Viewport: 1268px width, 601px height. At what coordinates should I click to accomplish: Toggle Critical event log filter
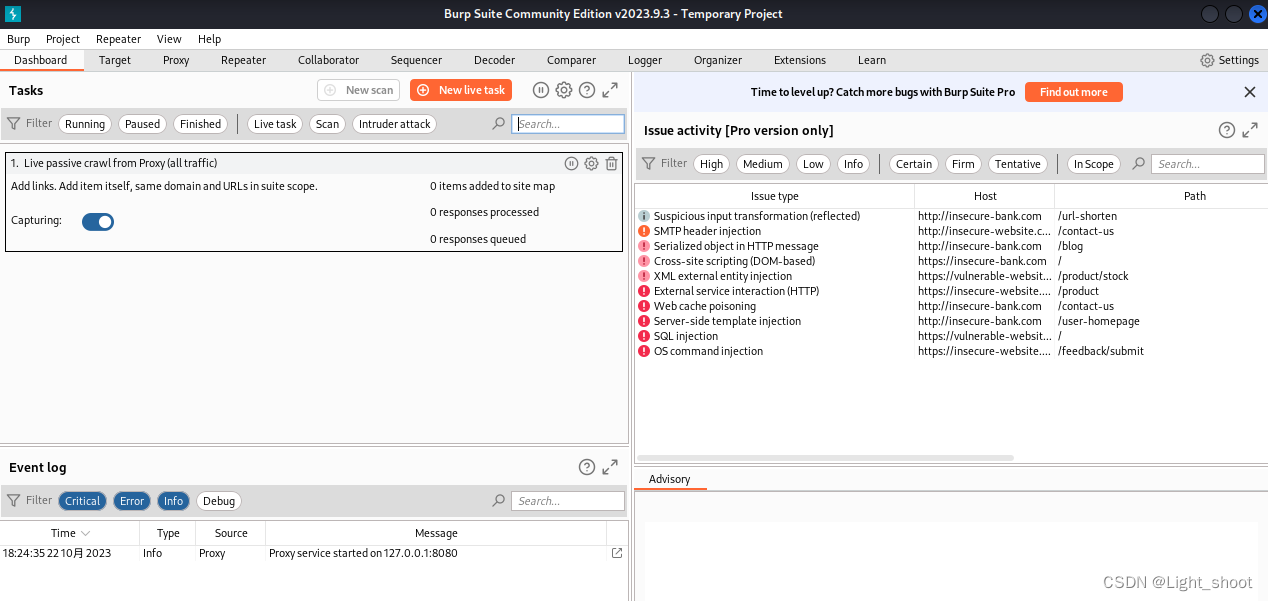click(82, 501)
